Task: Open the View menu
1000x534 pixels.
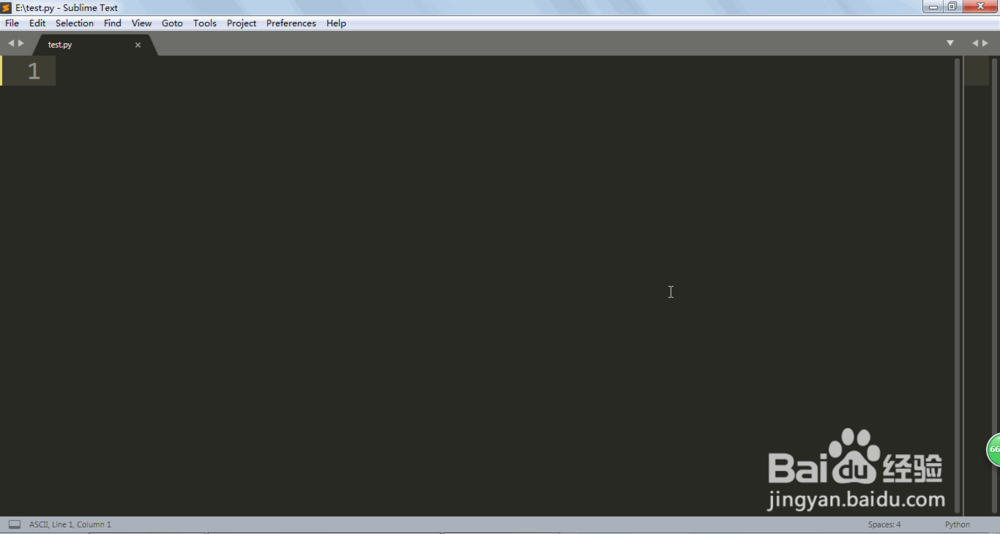Action: click(x=141, y=23)
